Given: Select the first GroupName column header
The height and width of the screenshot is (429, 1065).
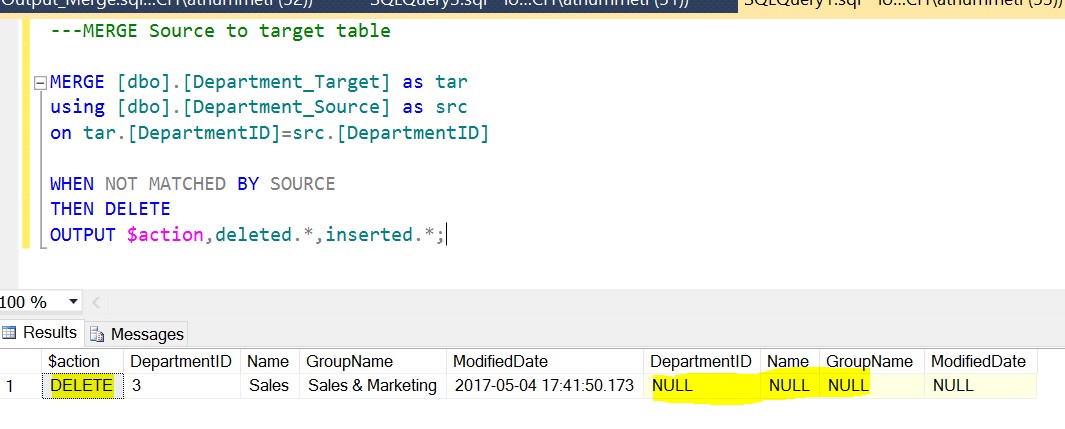Looking at the screenshot, I should click(372, 361).
